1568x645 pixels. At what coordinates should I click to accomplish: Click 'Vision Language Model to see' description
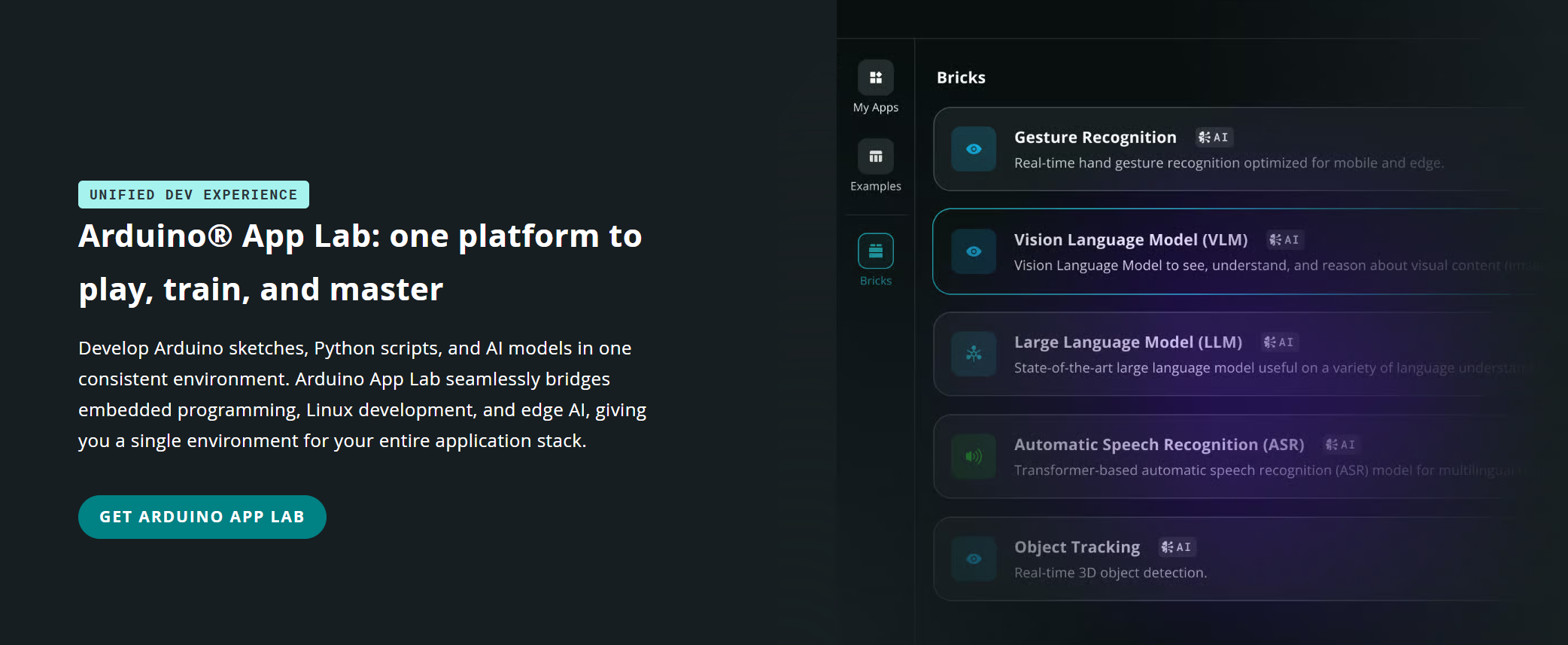[x=1278, y=265]
